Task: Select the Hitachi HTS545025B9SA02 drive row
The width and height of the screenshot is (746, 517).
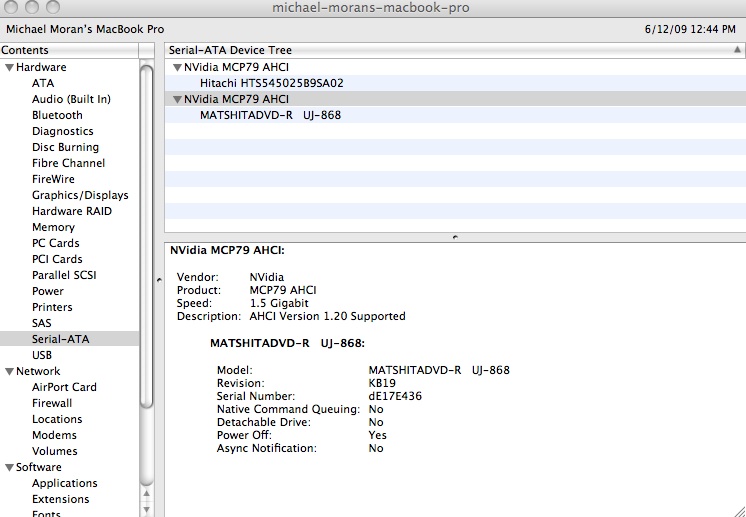Action: [x=455, y=83]
